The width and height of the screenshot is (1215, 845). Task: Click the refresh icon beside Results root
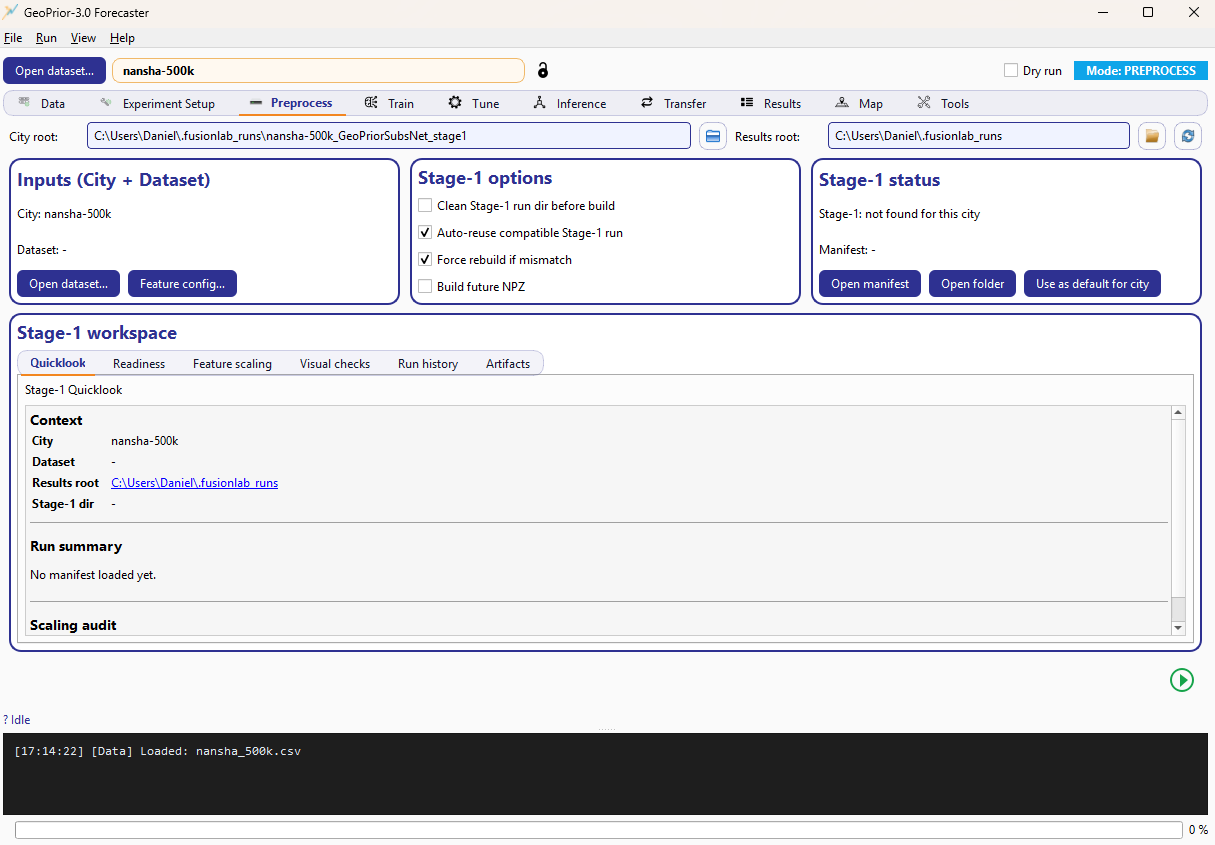[x=1187, y=136]
